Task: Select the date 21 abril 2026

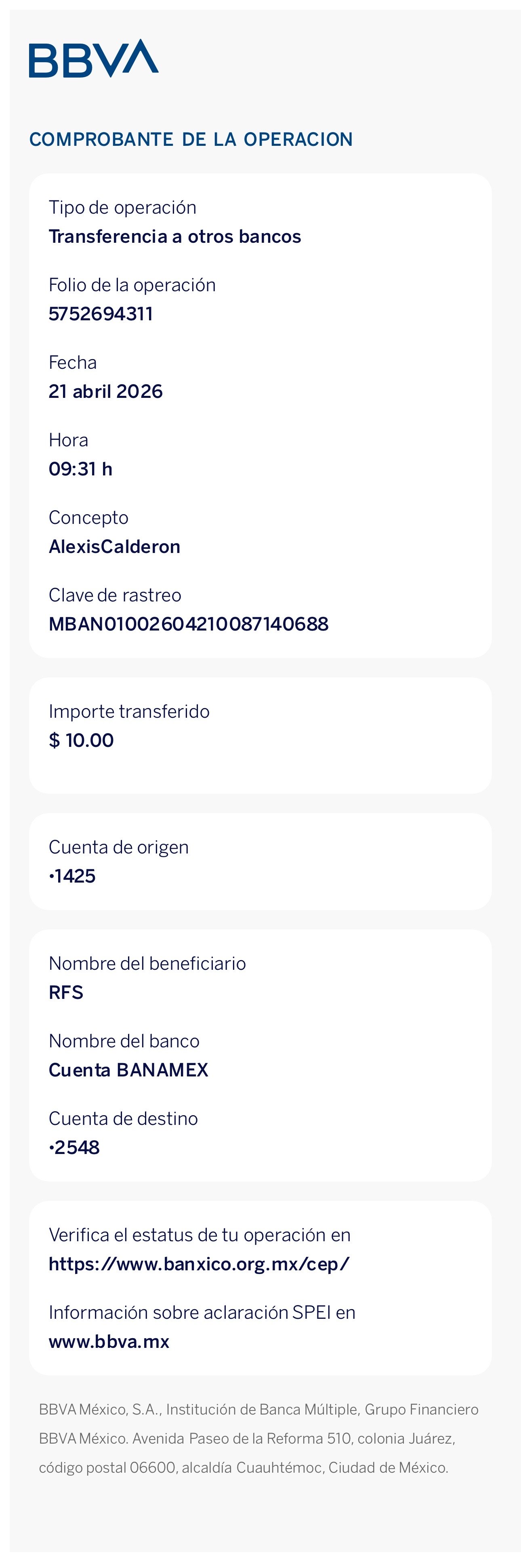Action: point(106,391)
